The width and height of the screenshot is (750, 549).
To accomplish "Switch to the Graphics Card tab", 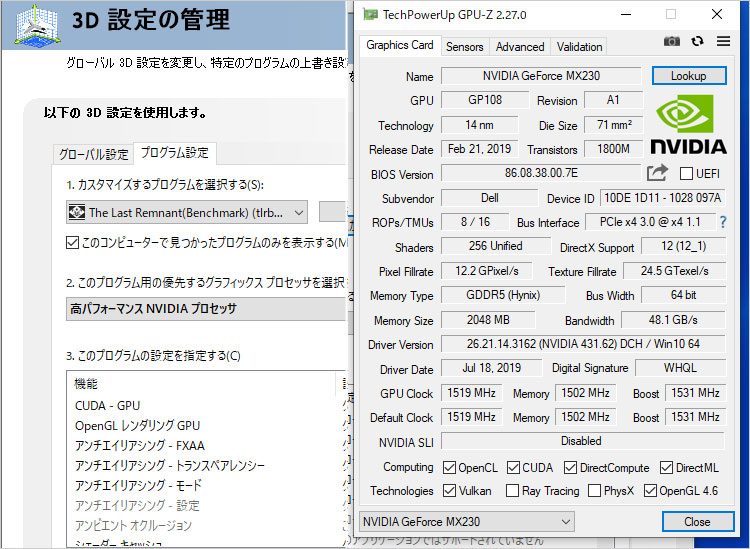I will [x=399, y=45].
